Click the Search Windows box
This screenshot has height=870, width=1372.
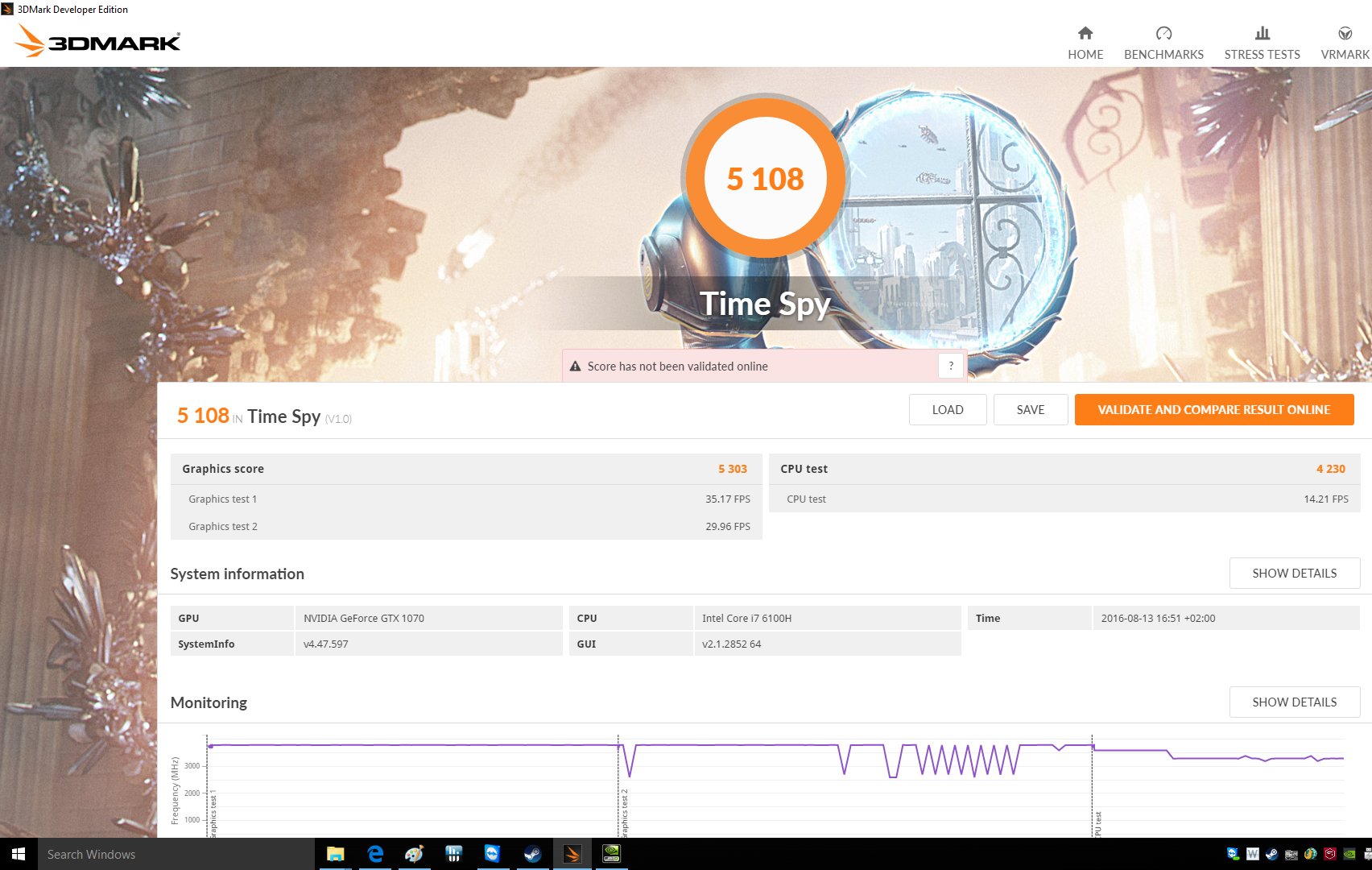176,854
